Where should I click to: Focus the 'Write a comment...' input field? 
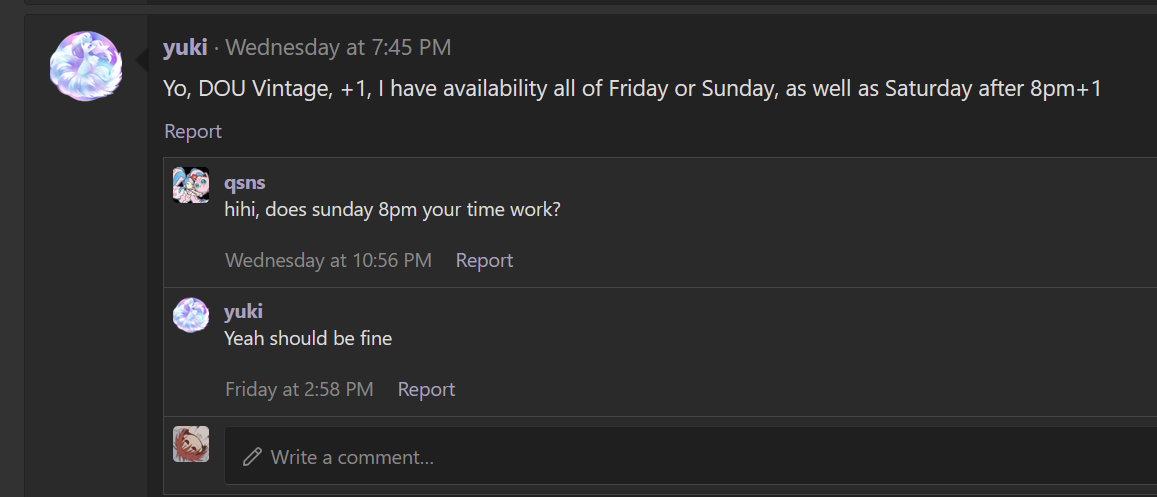pyautogui.click(x=691, y=456)
